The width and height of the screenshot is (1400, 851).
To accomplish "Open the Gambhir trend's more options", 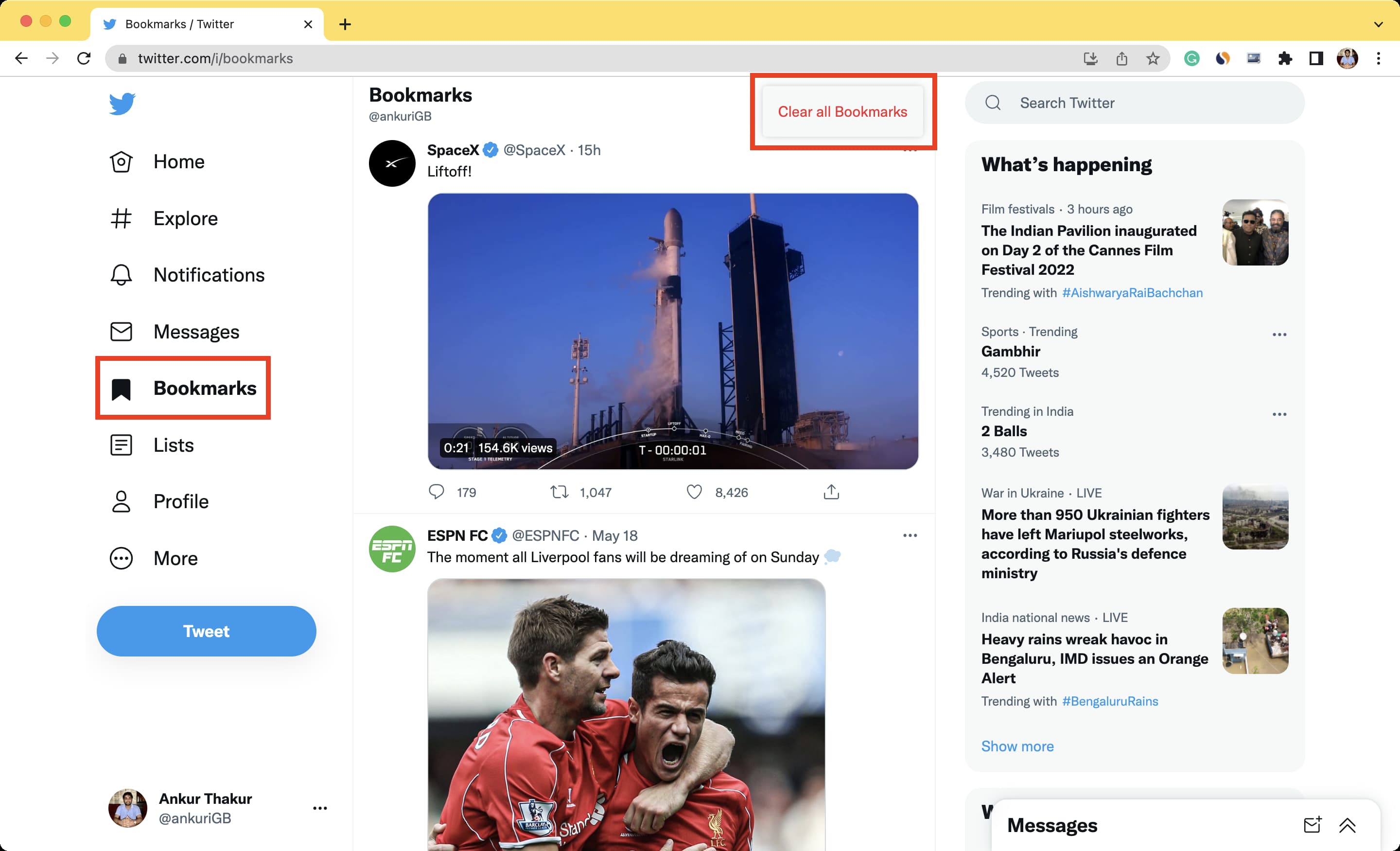I will click(x=1279, y=334).
